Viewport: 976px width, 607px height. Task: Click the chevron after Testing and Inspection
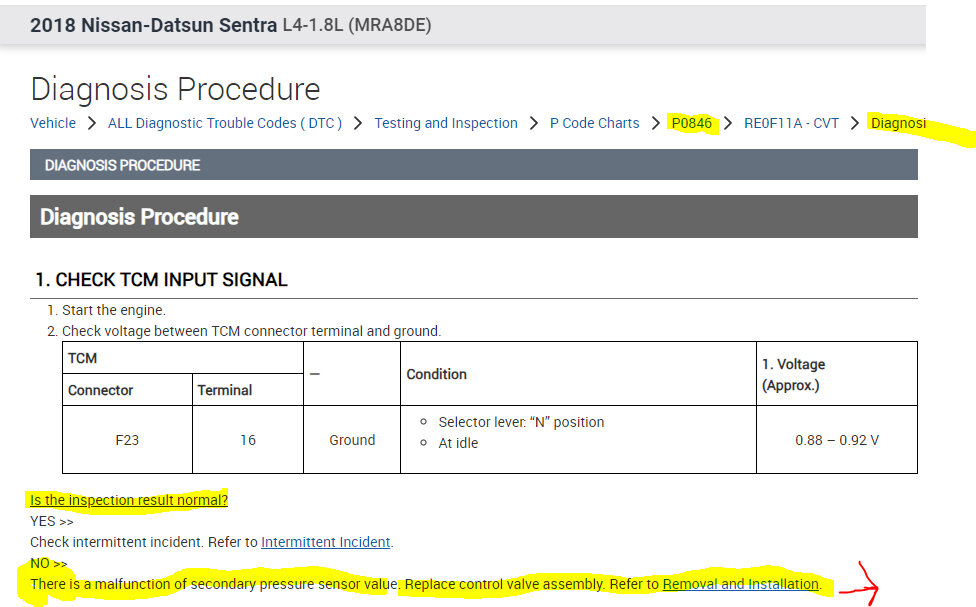click(533, 123)
